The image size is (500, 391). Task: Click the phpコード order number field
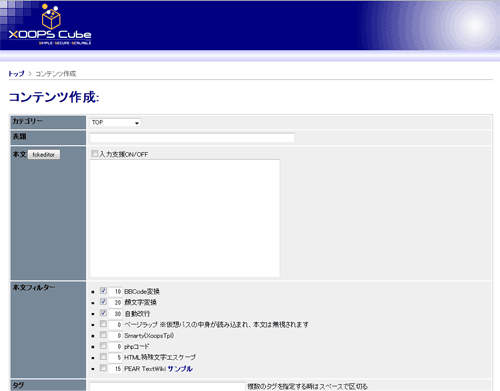[116, 347]
